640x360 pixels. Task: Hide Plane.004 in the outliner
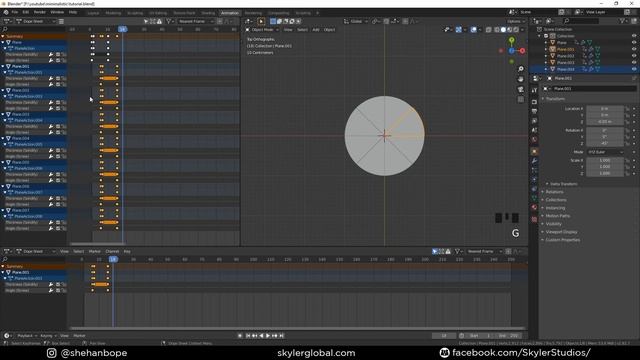click(x=634, y=69)
